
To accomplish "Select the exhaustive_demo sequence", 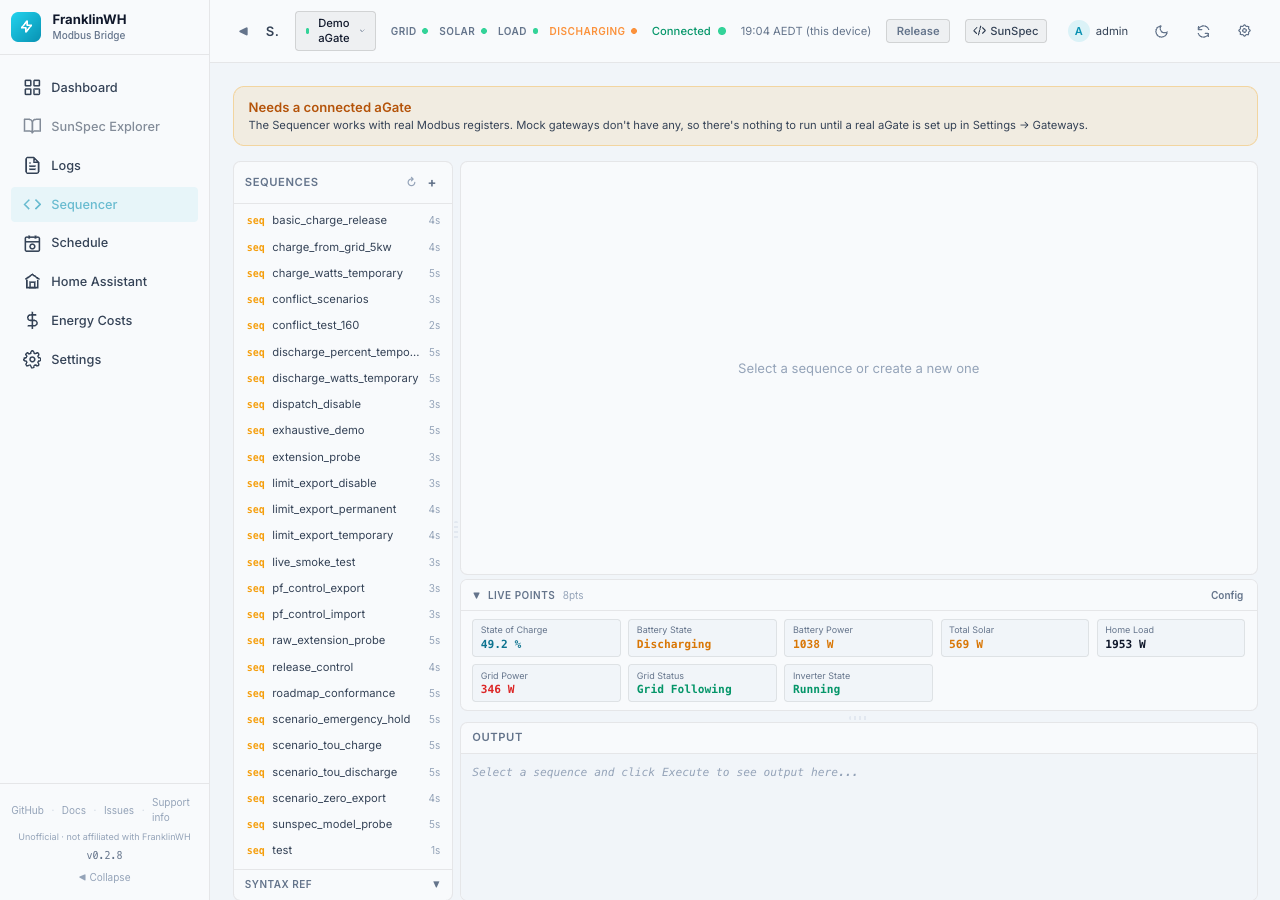I will (x=343, y=430).
